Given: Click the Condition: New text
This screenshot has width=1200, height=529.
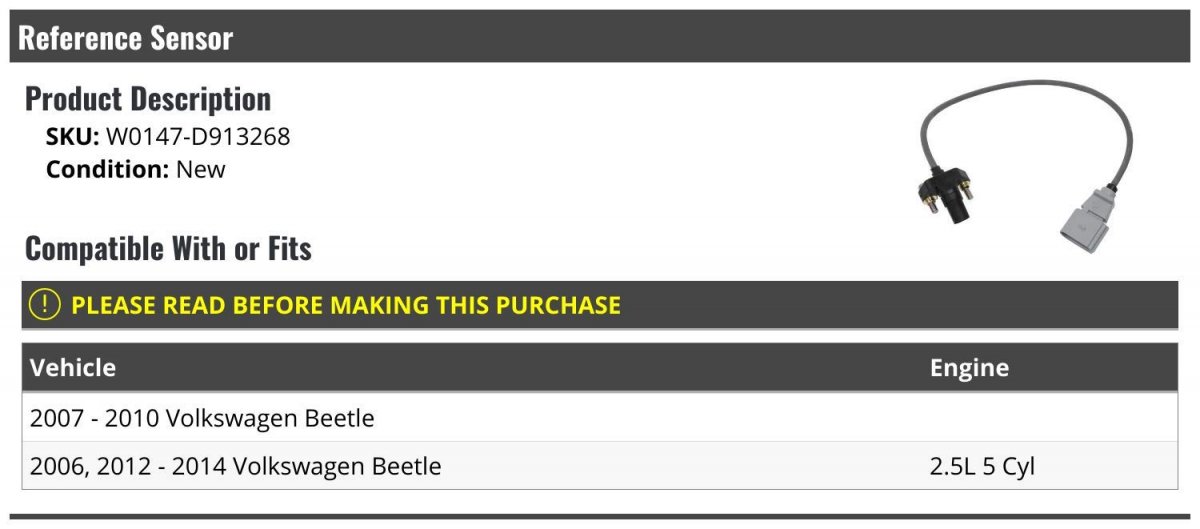Looking at the screenshot, I should (x=136, y=169).
